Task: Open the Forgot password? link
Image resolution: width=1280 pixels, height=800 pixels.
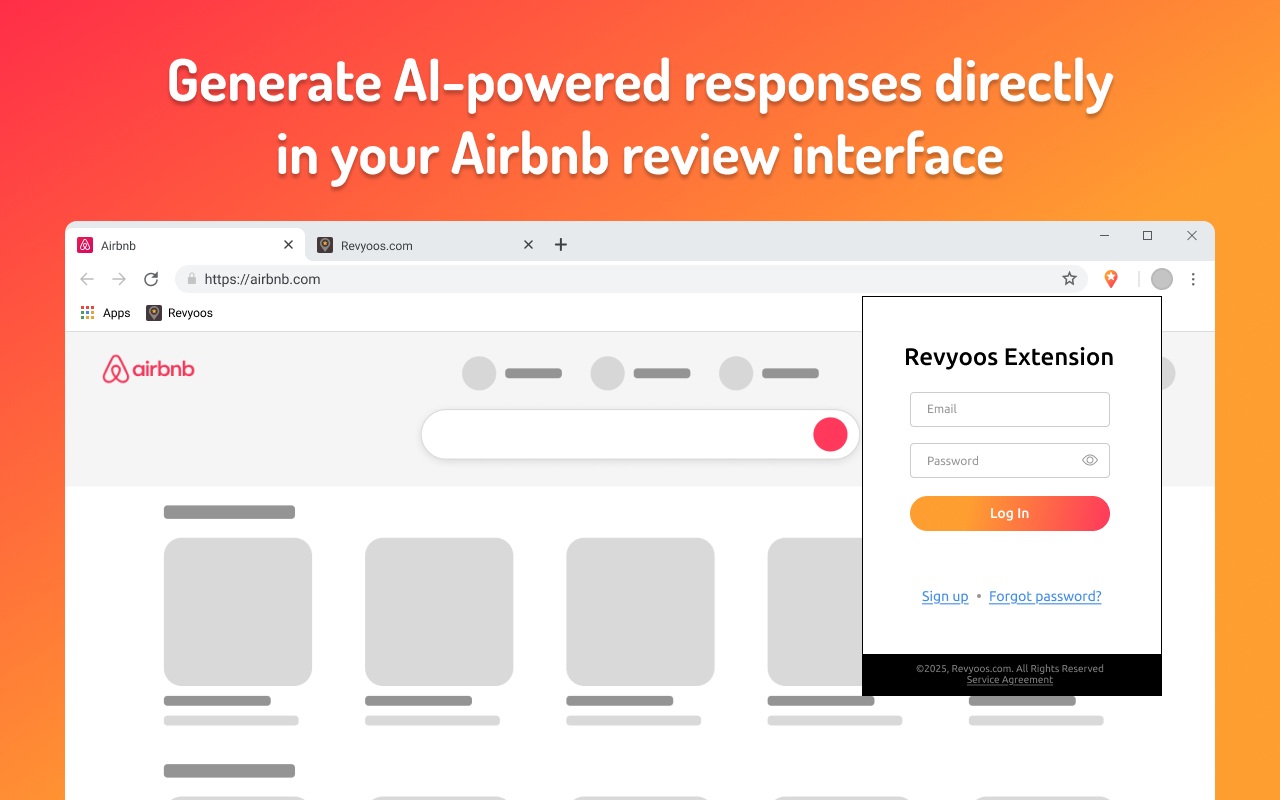Action: point(1045,596)
